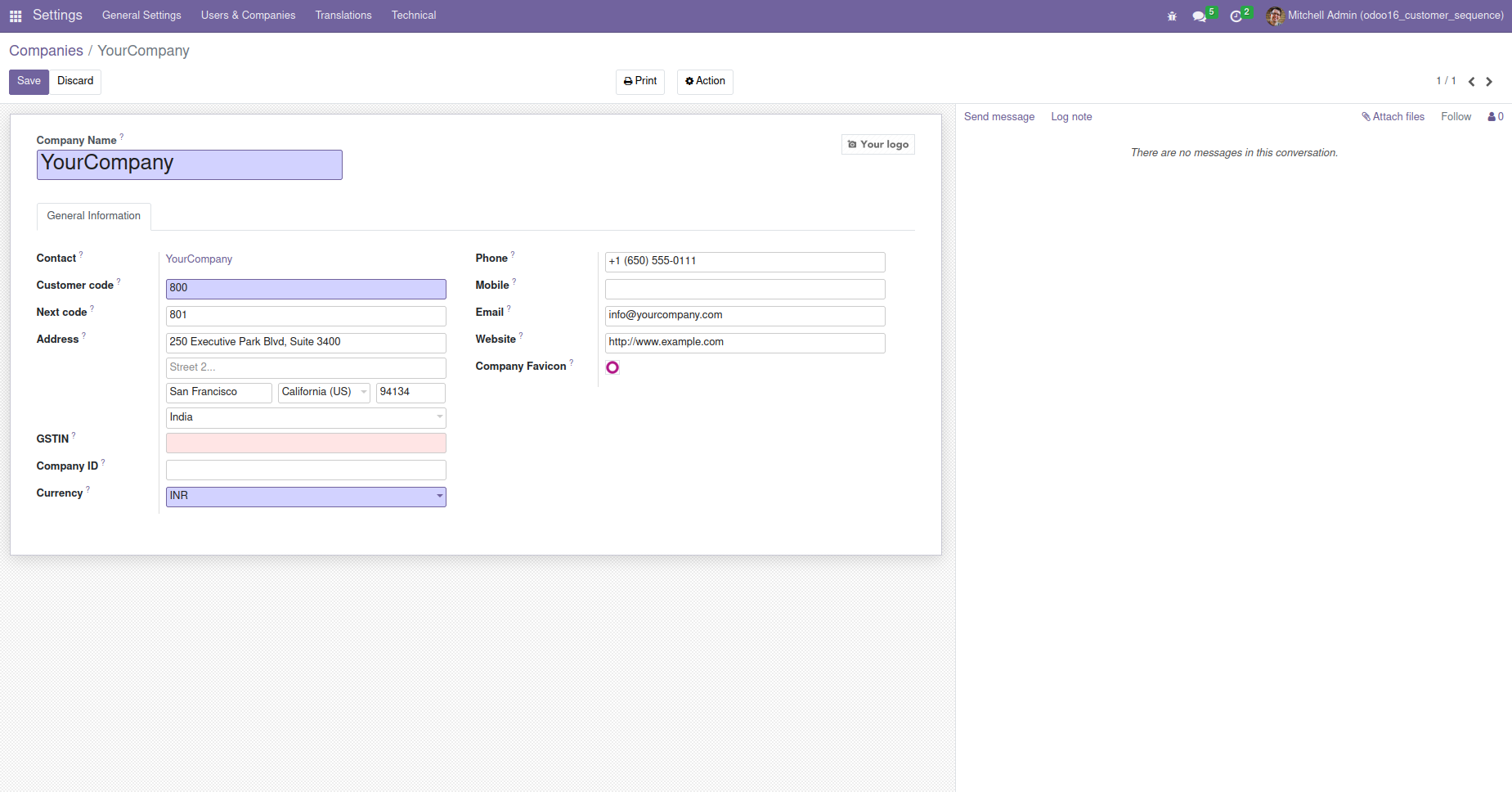Edit the ZIP field 94134
Image resolution: width=1512 pixels, height=792 pixels.
coord(411,393)
